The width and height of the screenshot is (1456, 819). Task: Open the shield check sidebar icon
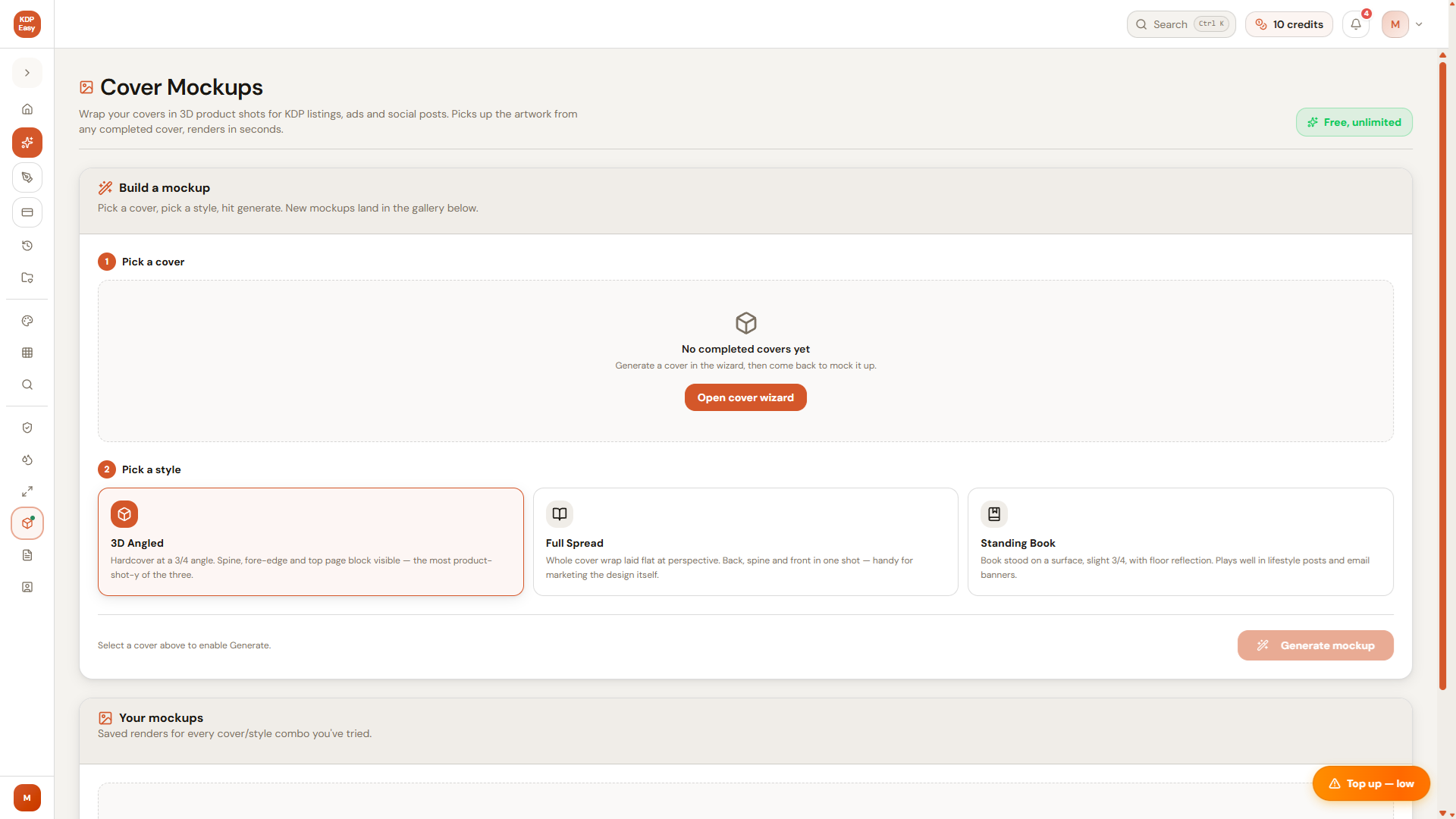(27, 428)
